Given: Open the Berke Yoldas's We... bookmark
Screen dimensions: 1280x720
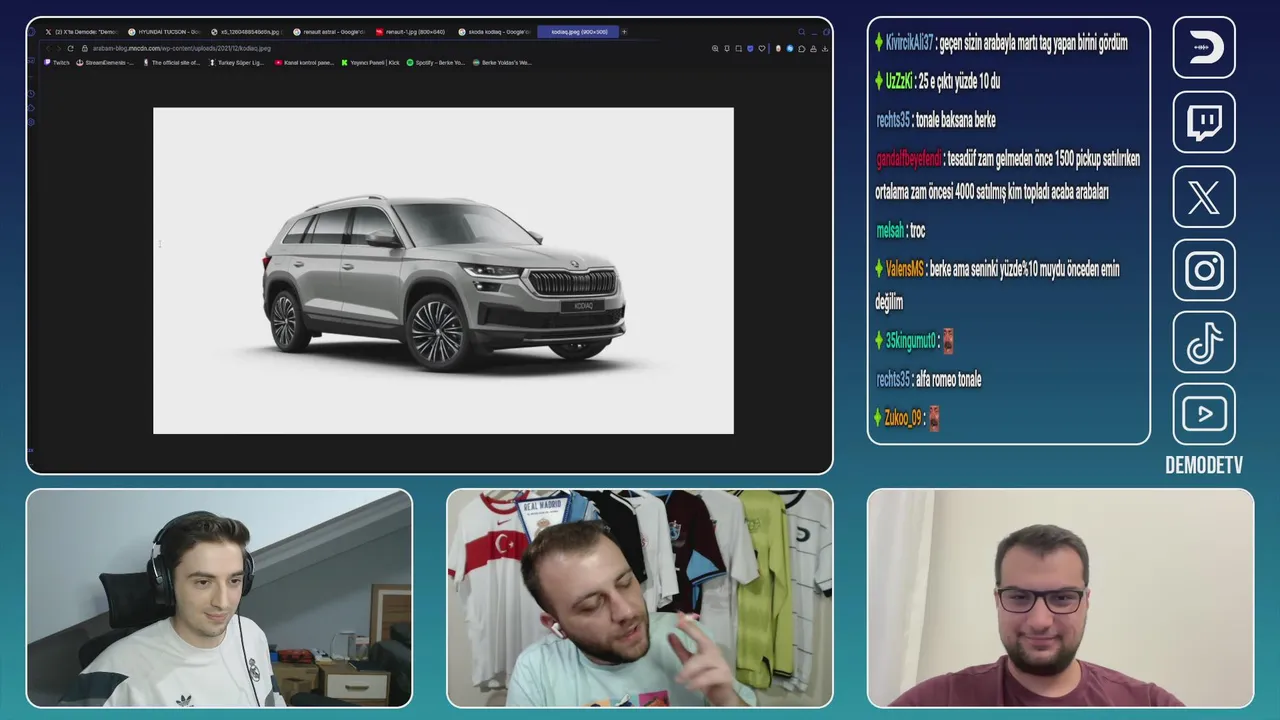Looking at the screenshot, I should click(x=502, y=62).
